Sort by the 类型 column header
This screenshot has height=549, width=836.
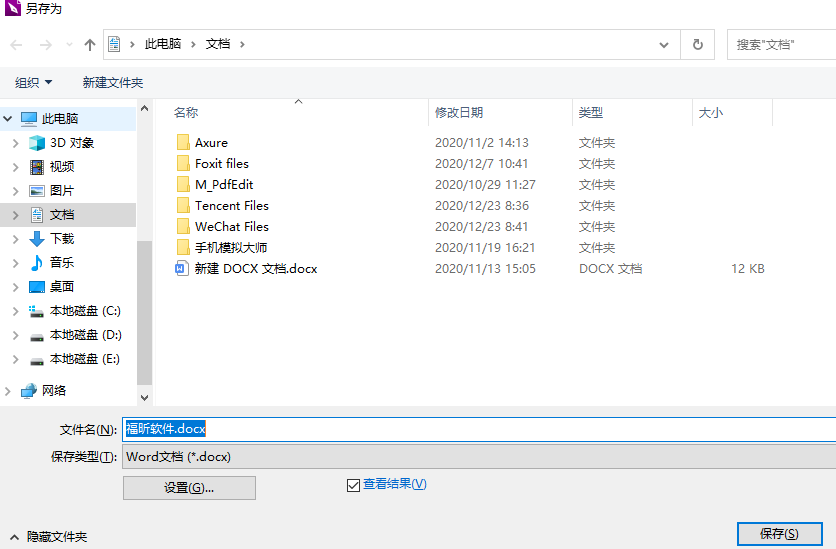(x=591, y=112)
